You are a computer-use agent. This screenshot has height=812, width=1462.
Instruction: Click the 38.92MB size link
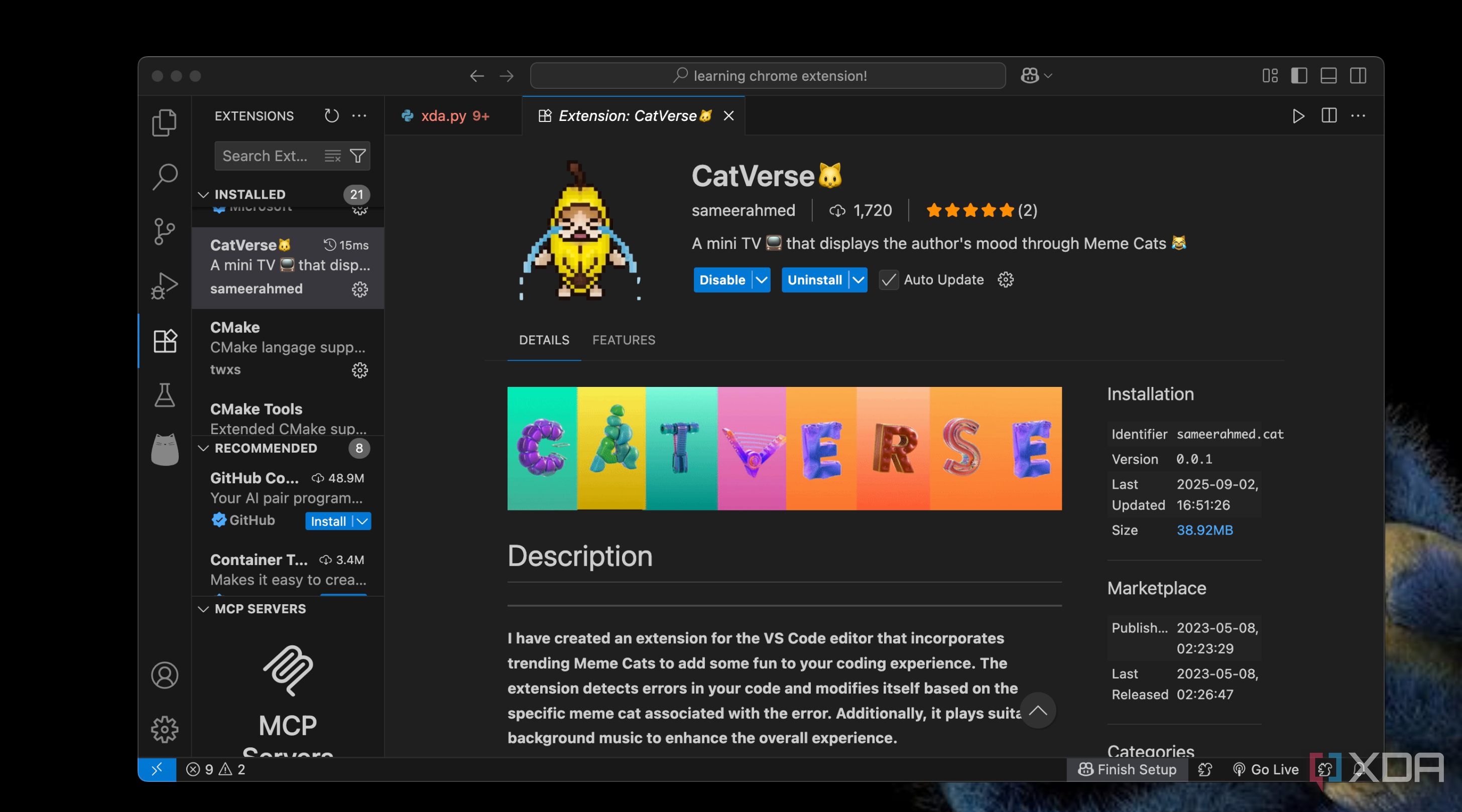click(x=1204, y=530)
